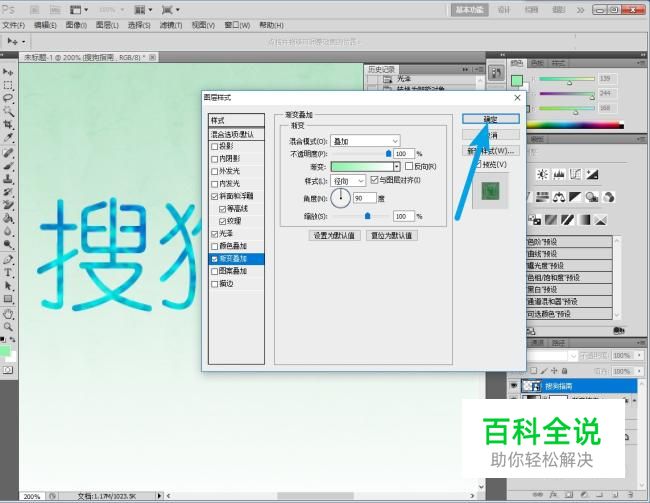Select the Rectangle shape tool
Screen dimensions: 650x503
(8, 299)
